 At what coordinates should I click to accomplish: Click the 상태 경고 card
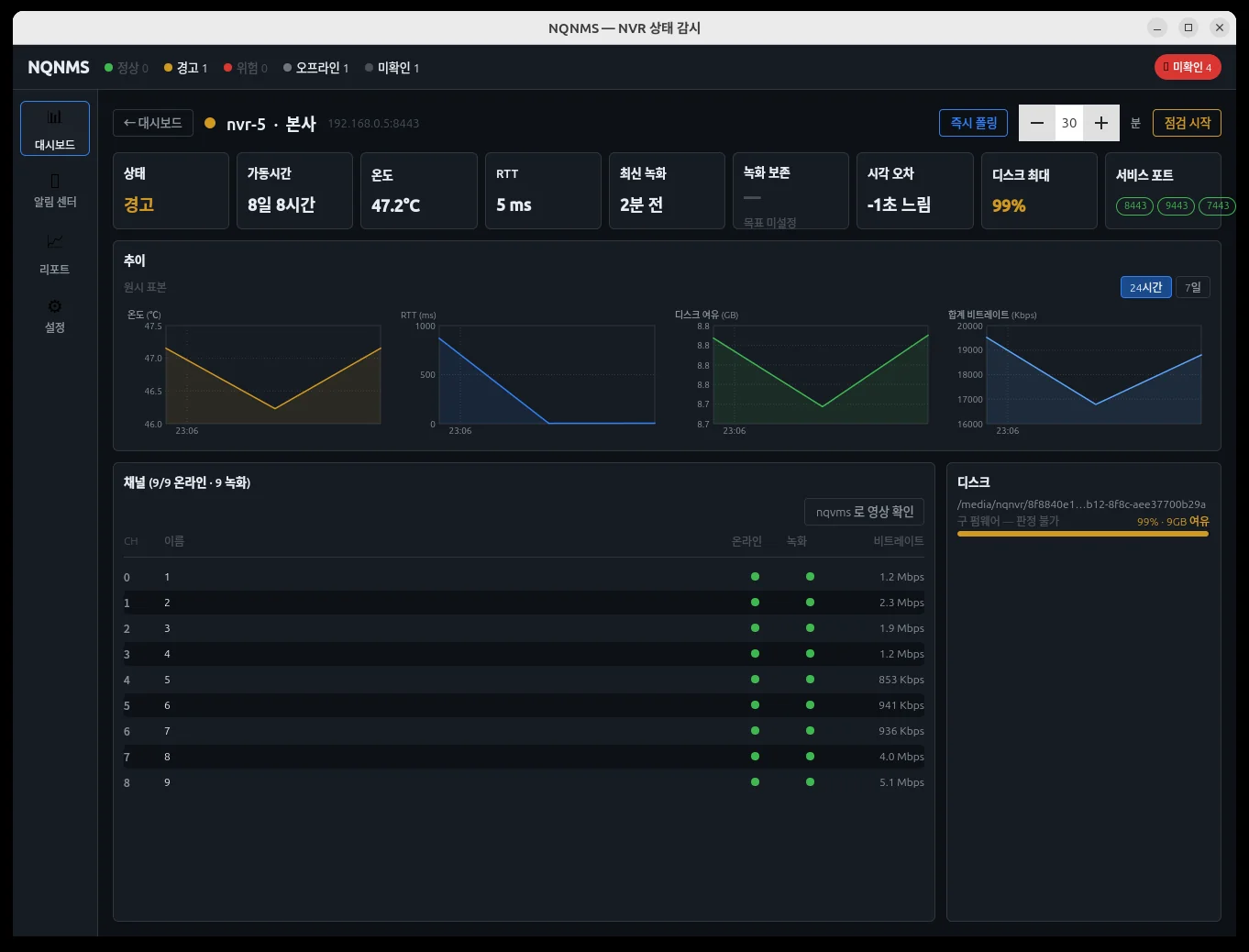click(x=171, y=191)
